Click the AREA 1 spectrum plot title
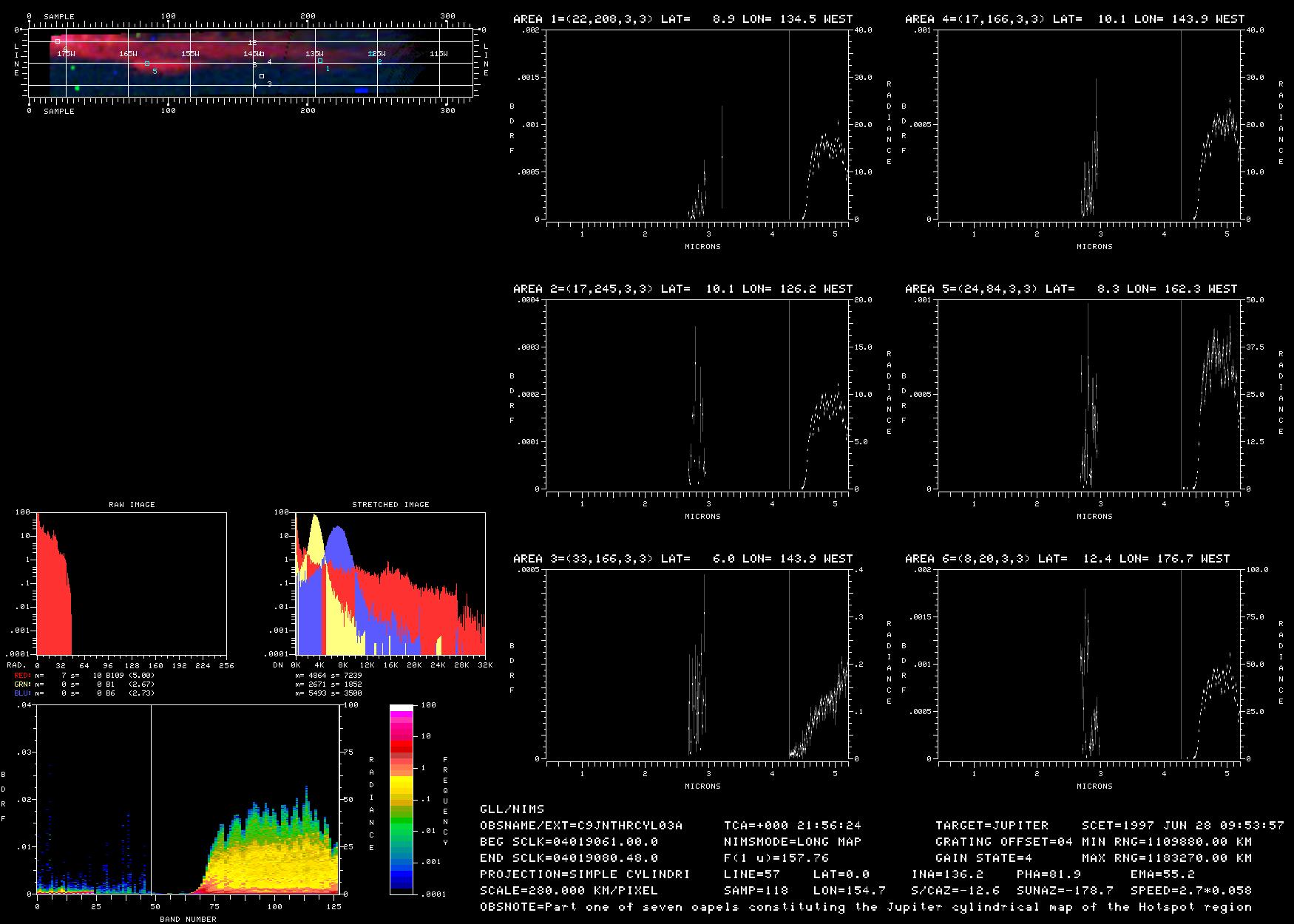The image size is (1294, 924). coord(682,19)
